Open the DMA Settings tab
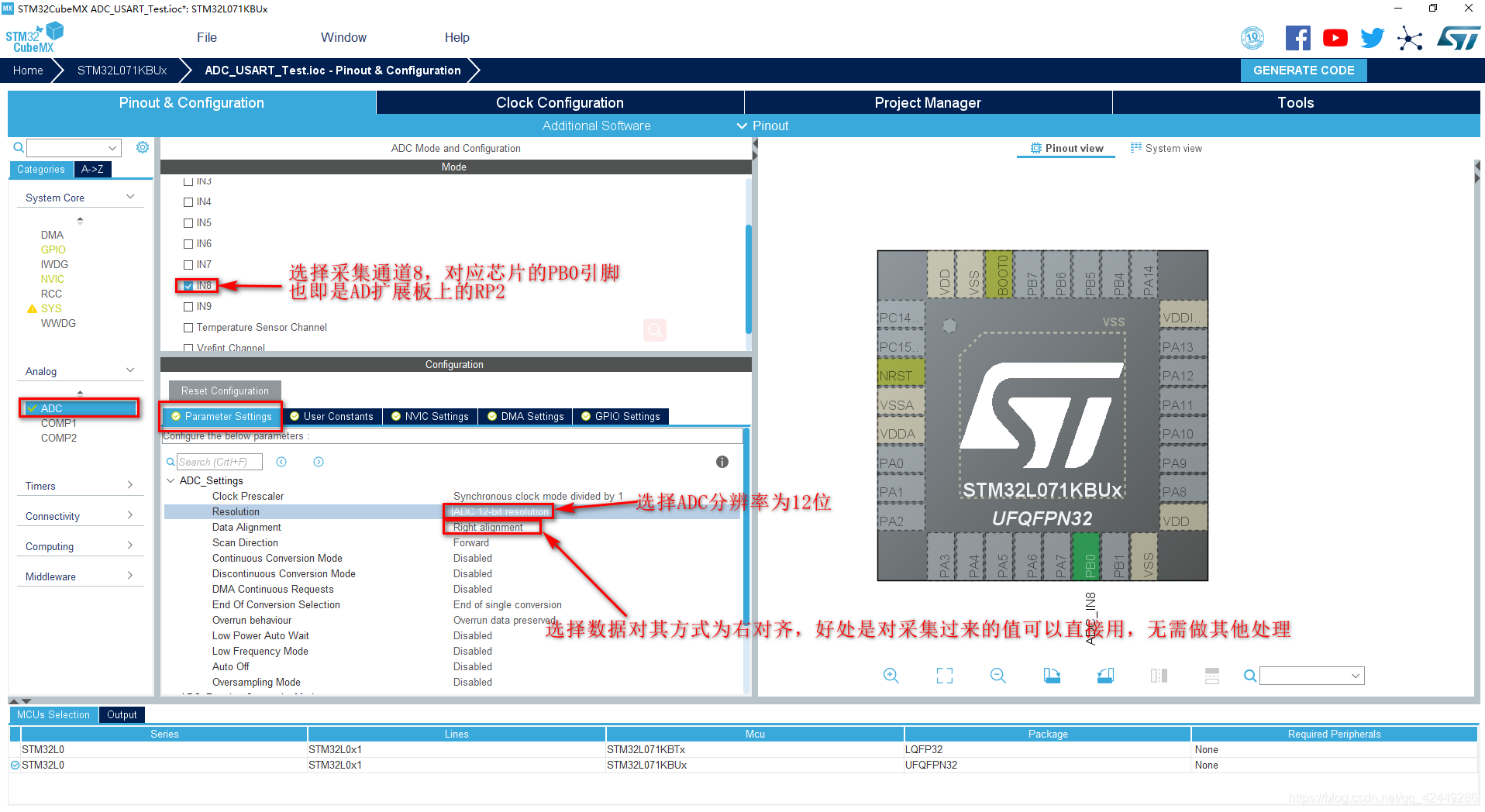This screenshot has height=812, width=1485. [x=525, y=416]
